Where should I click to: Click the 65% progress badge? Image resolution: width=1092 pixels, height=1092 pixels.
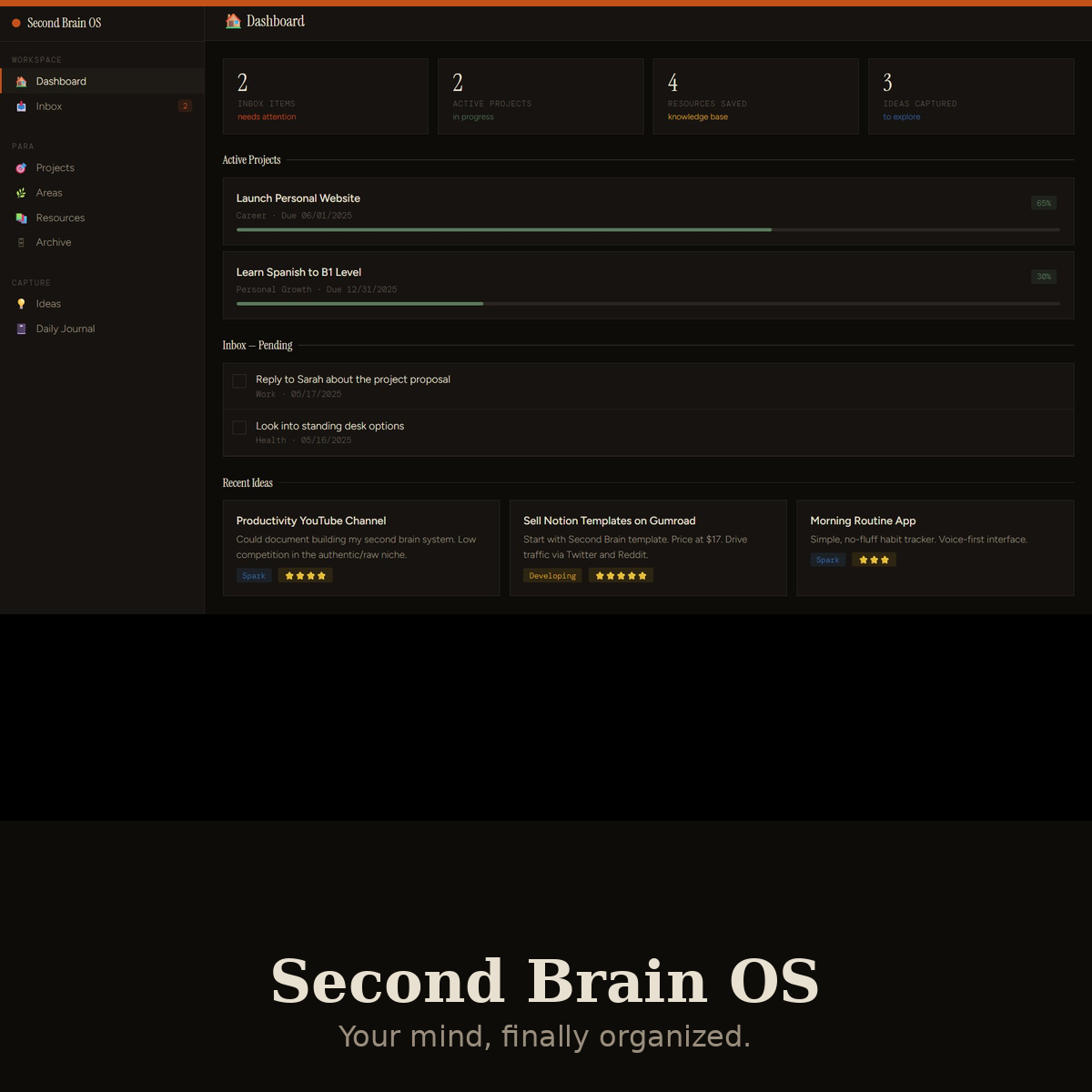1044,203
